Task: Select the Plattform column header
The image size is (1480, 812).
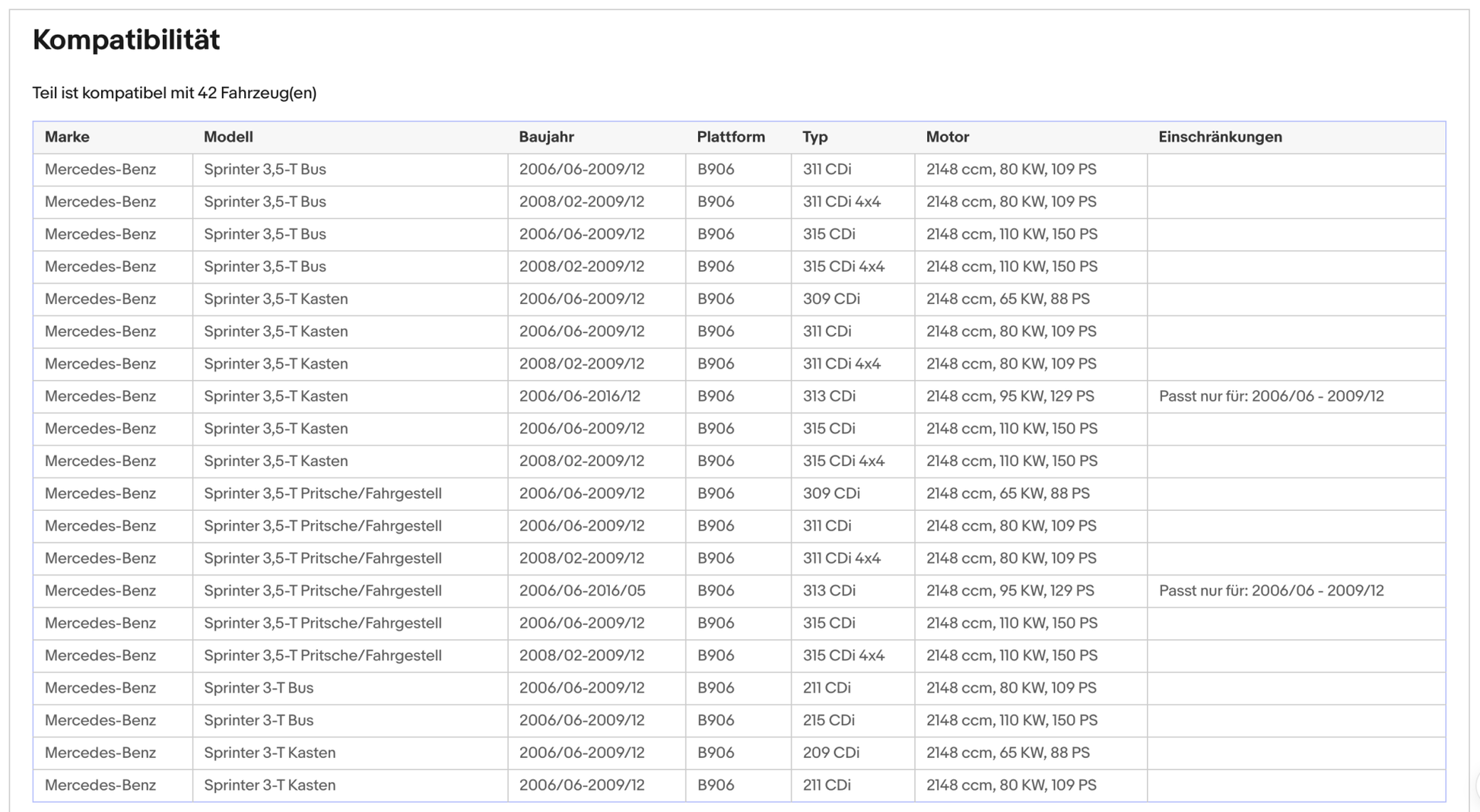Action: [730, 137]
